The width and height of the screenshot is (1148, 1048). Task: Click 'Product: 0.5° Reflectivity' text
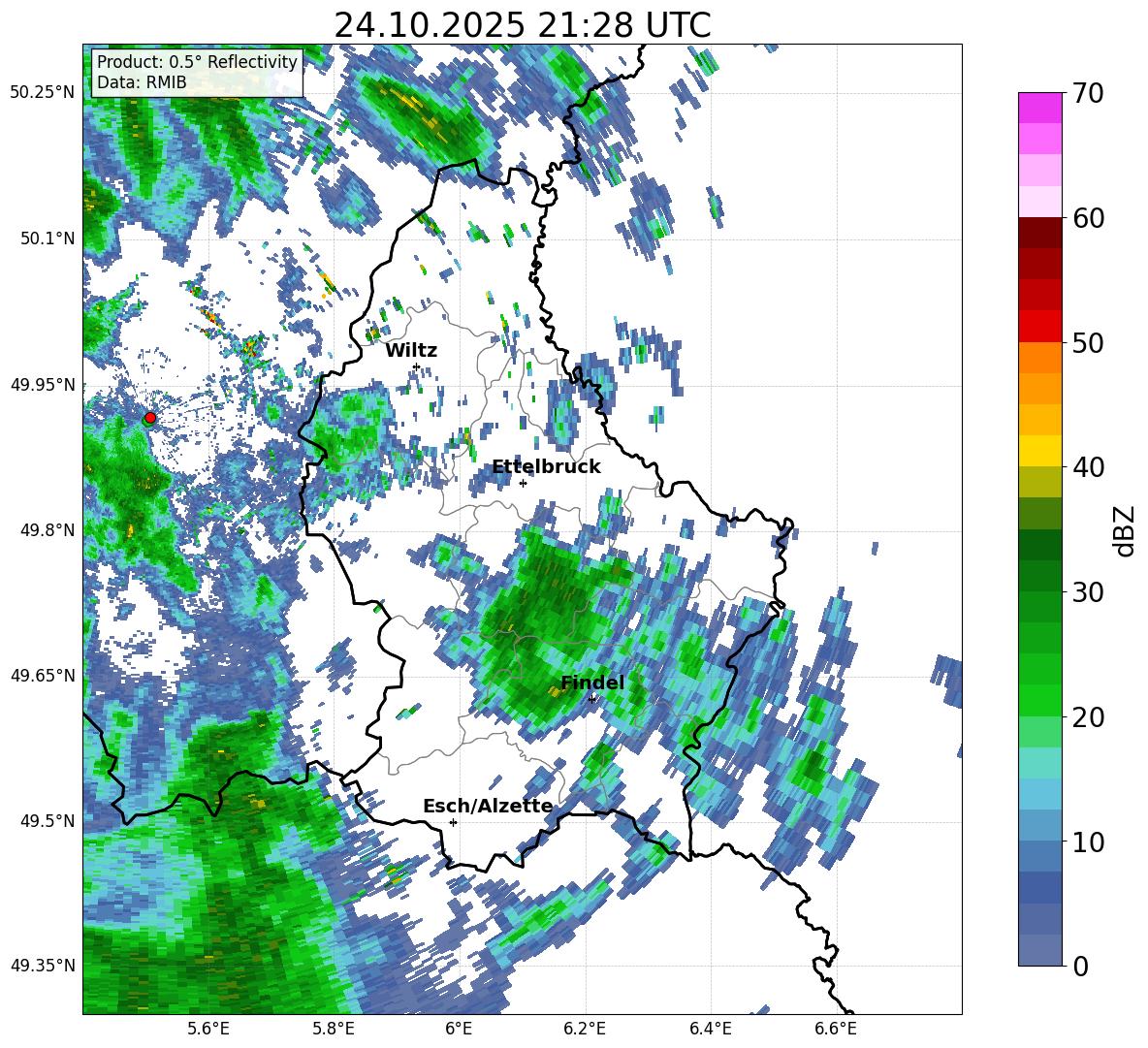click(197, 61)
